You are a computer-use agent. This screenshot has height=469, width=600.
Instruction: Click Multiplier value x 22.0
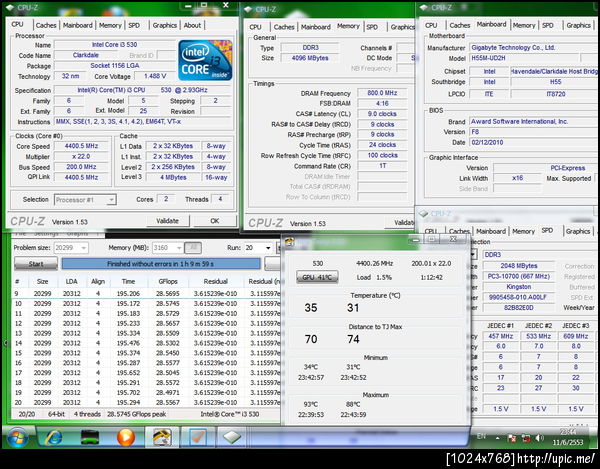[81, 156]
